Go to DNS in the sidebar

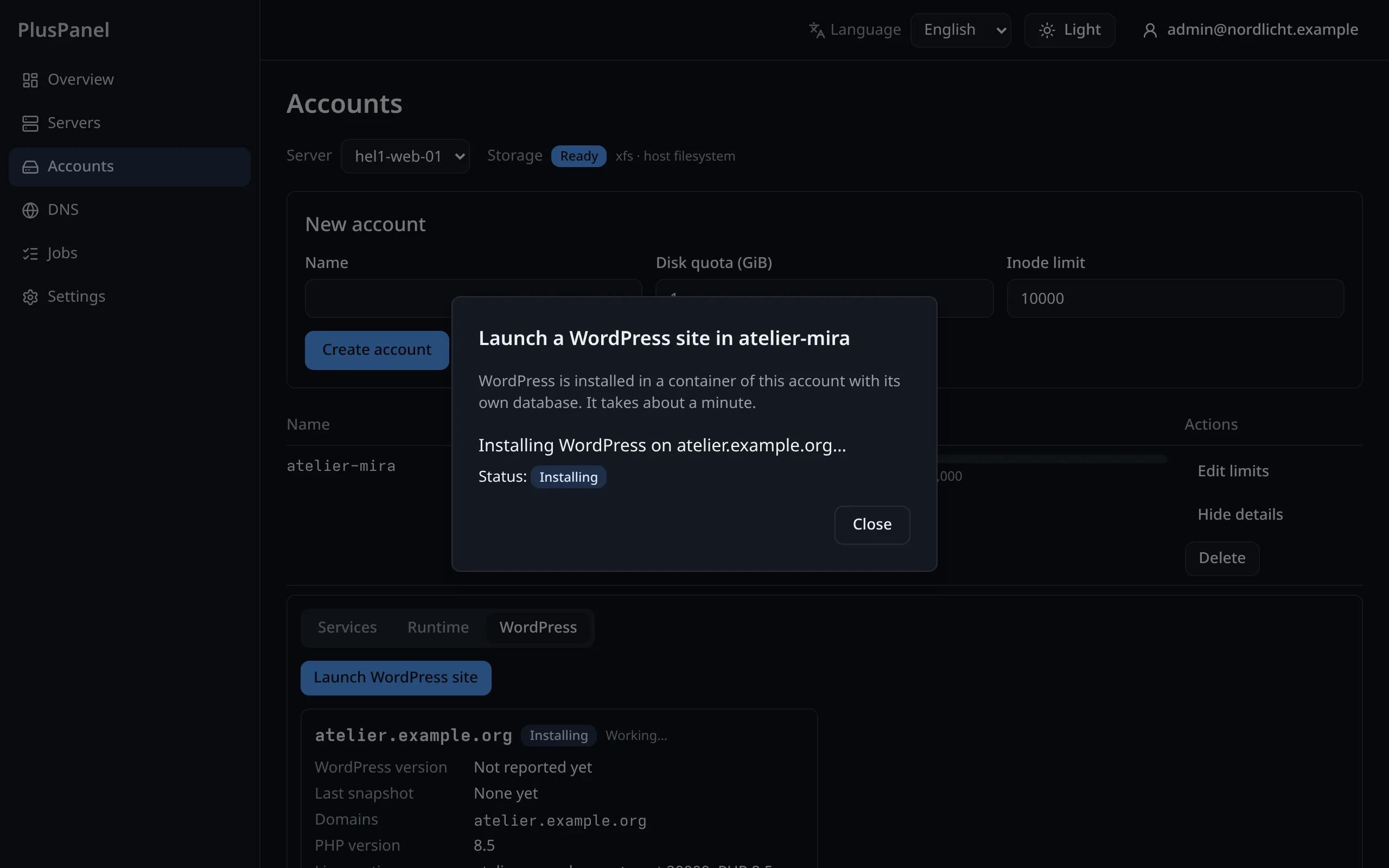[x=129, y=210]
